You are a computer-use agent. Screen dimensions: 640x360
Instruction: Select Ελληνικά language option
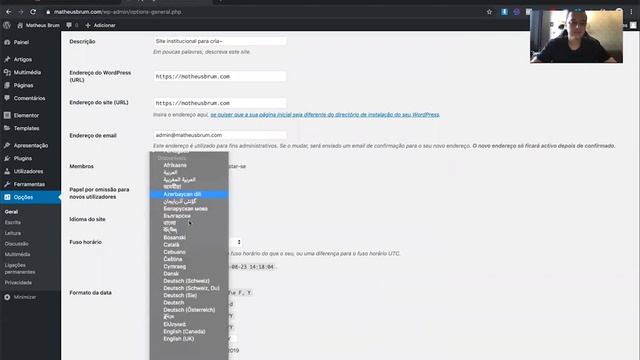[x=174, y=324]
